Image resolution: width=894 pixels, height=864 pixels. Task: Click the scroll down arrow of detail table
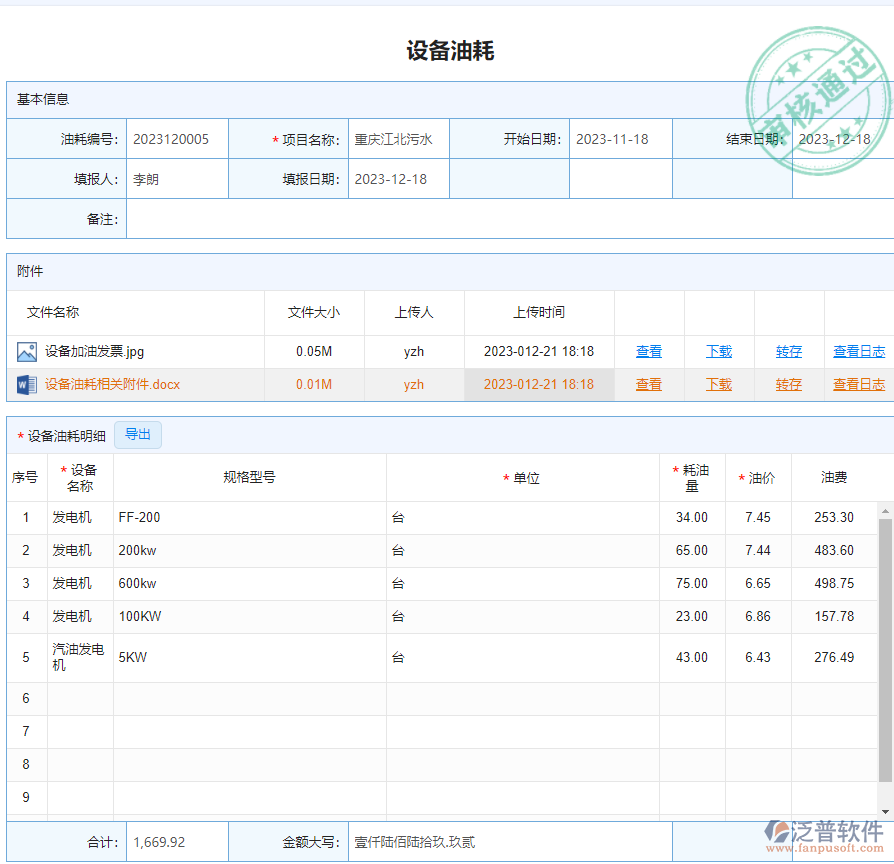click(x=885, y=812)
